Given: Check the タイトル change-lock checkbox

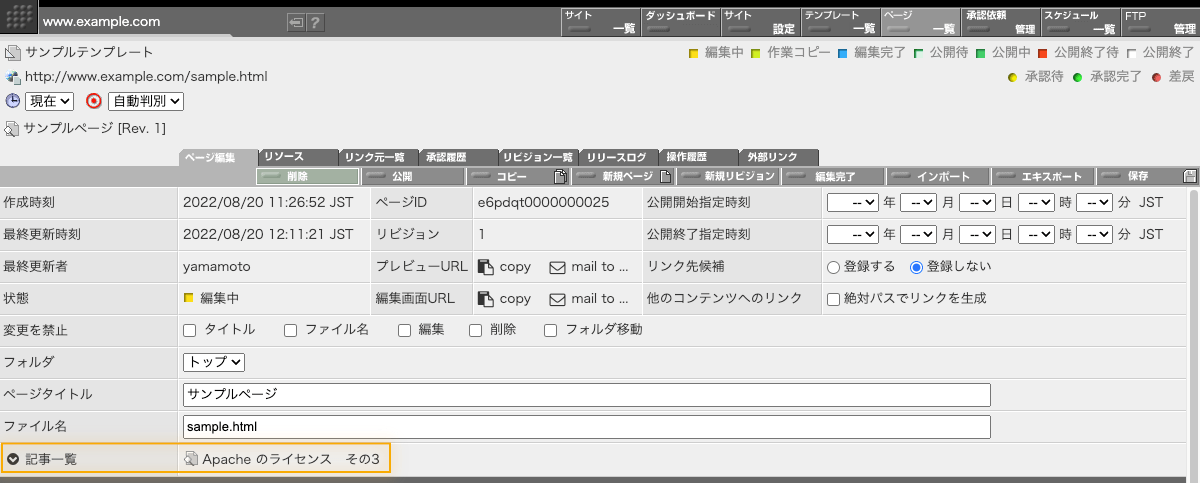Looking at the screenshot, I should [190, 330].
